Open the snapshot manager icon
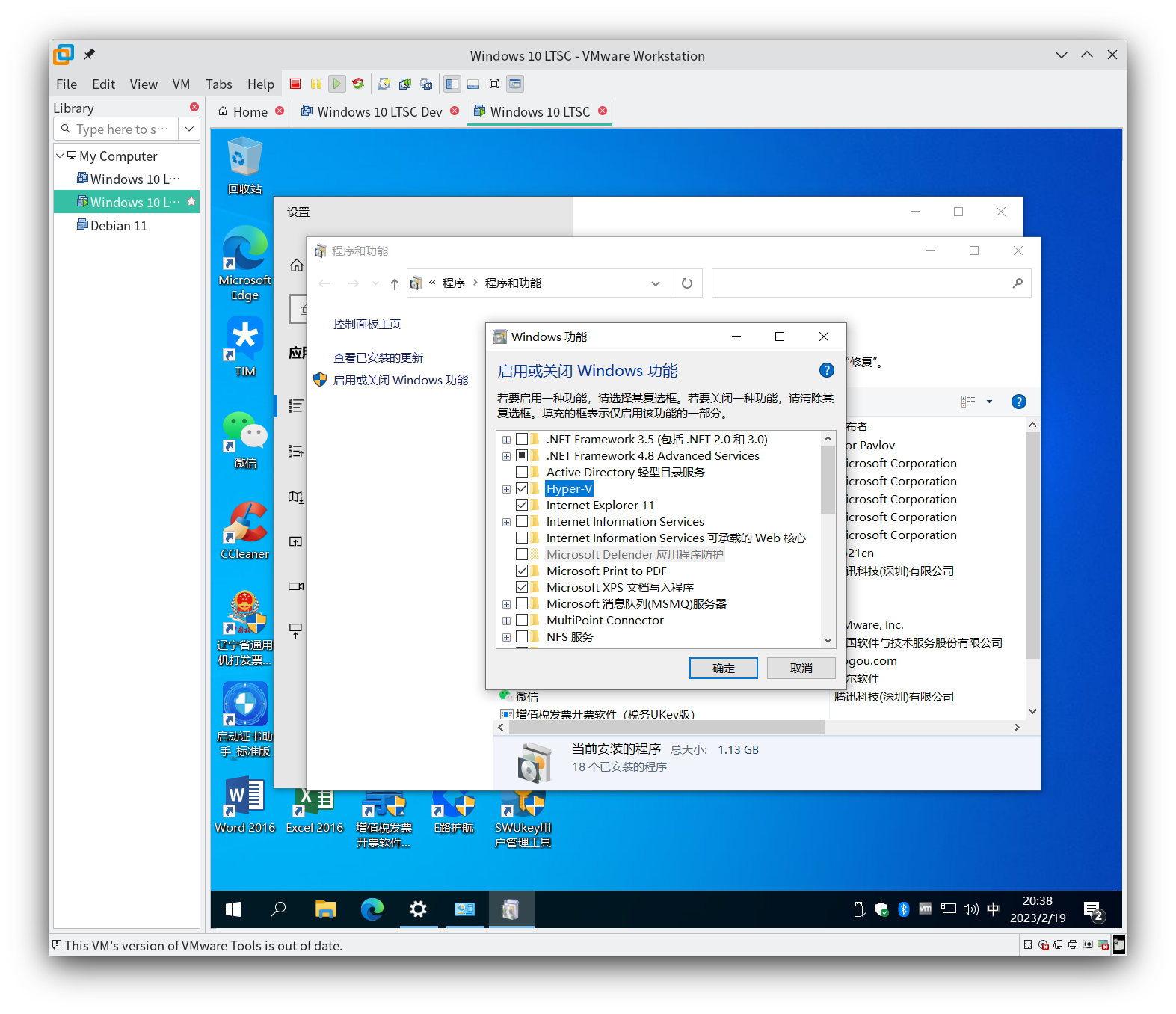1176x1014 pixels. tap(426, 84)
